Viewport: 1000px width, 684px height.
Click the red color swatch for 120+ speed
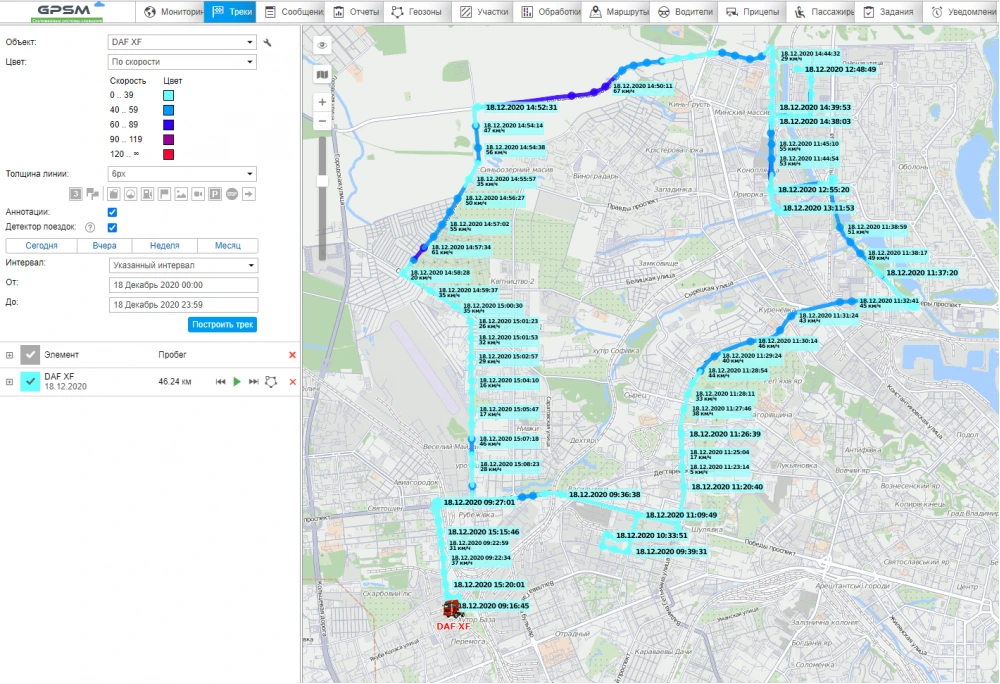coord(169,154)
